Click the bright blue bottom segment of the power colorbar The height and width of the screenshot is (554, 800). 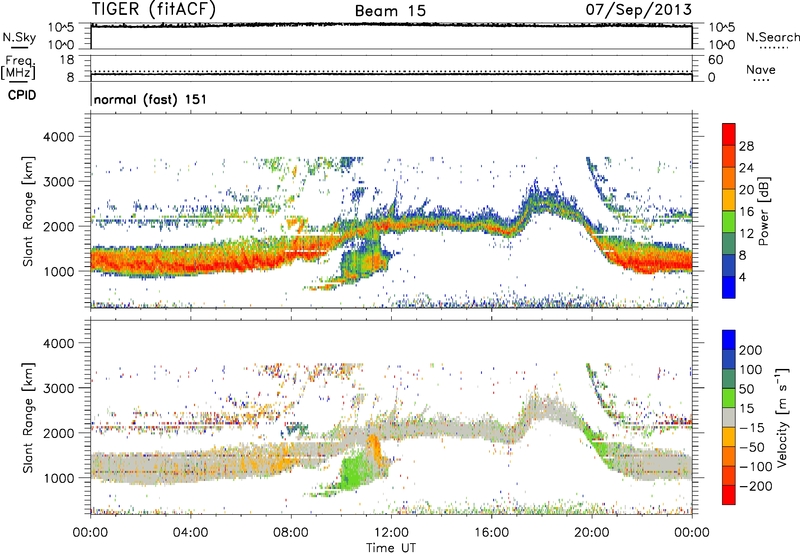[729, 287]
